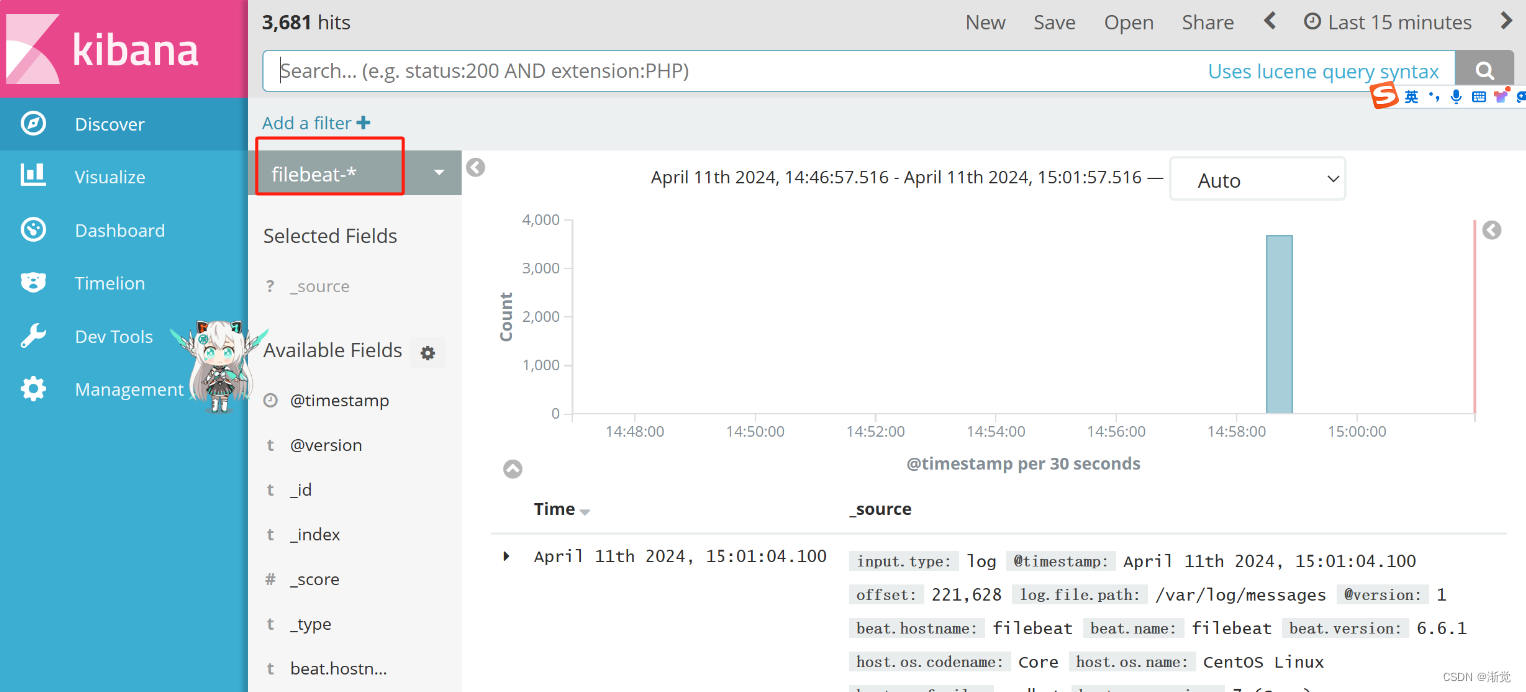This screenshot has width=1526, height=692.
Task: Click the chart's right-side collapse arrow
Action: click(1491, 230)
